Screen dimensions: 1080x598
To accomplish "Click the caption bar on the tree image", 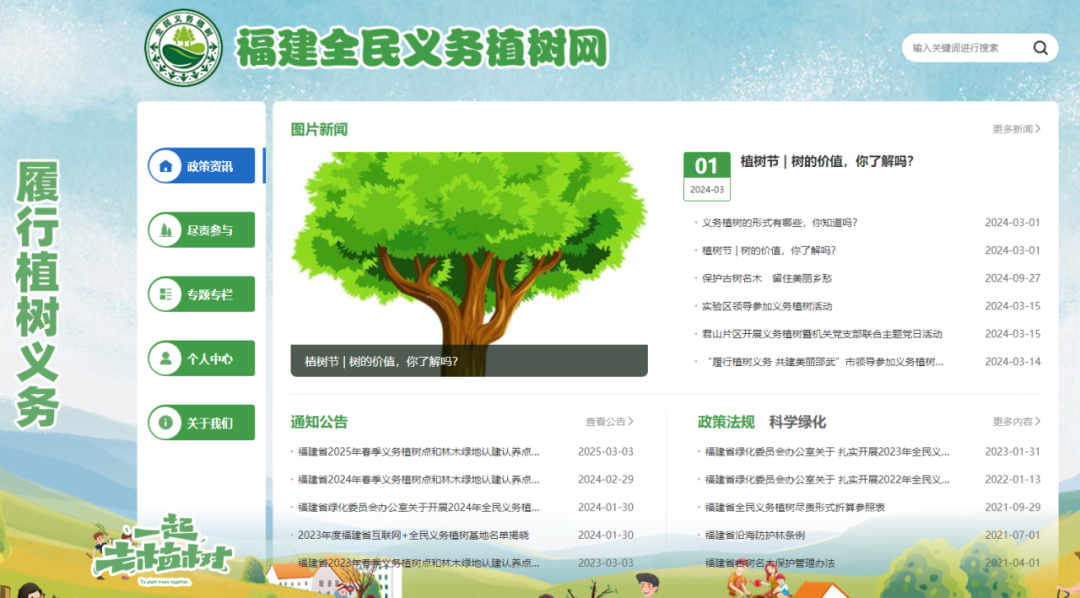I will tap(469, 360).
